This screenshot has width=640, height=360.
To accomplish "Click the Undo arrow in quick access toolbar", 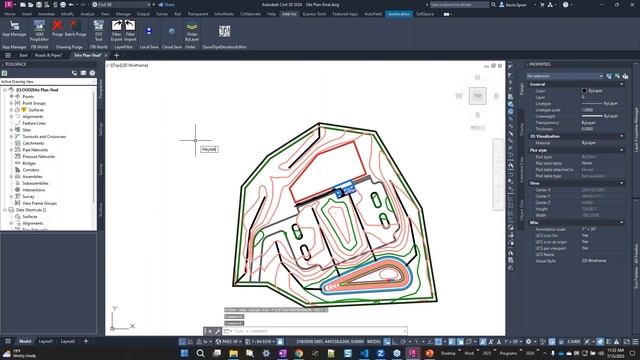I will click(x=71, y=4).
